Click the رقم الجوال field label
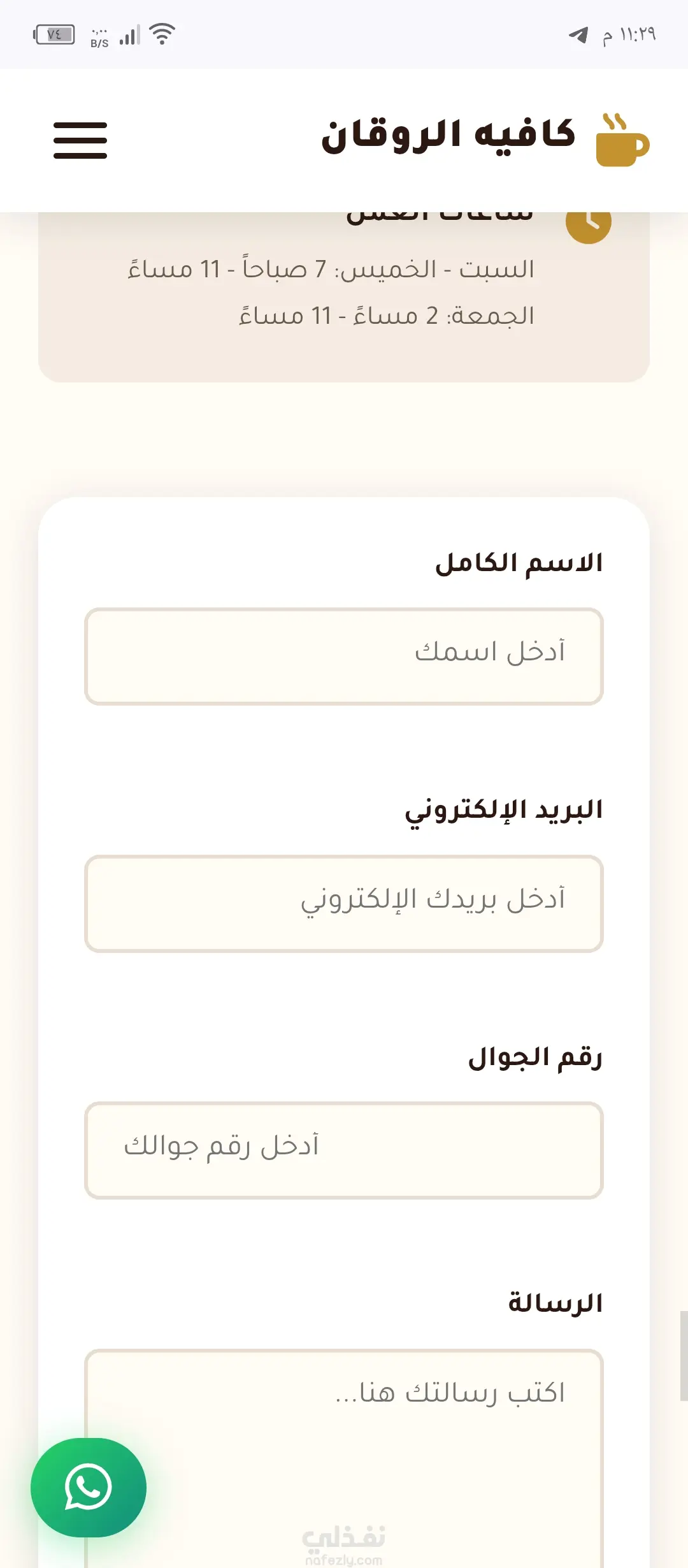This screenshot has width=688, height=1568. (x=536, y=1057)
